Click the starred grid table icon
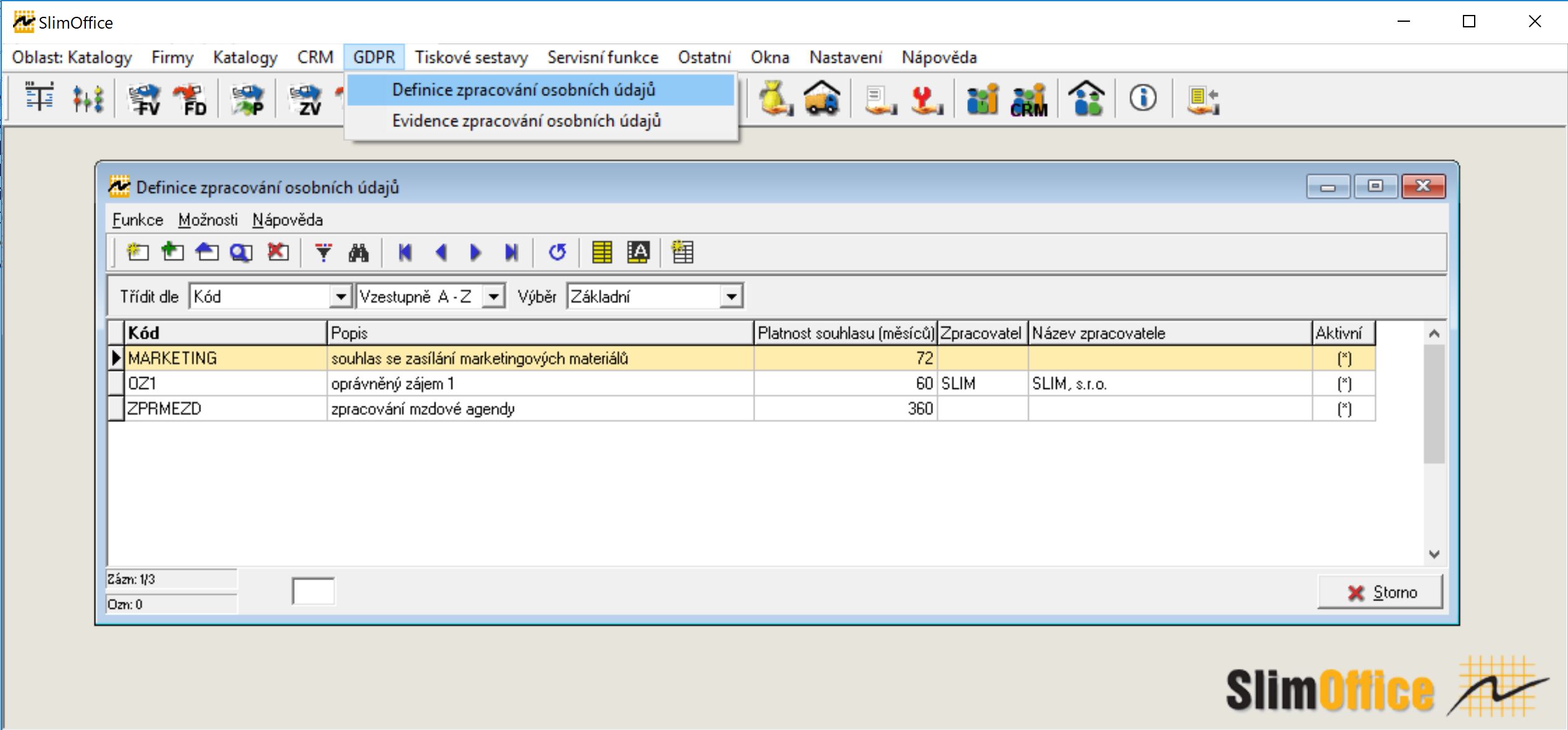This screenshot has height=730, width=1568. click(682, 252)
